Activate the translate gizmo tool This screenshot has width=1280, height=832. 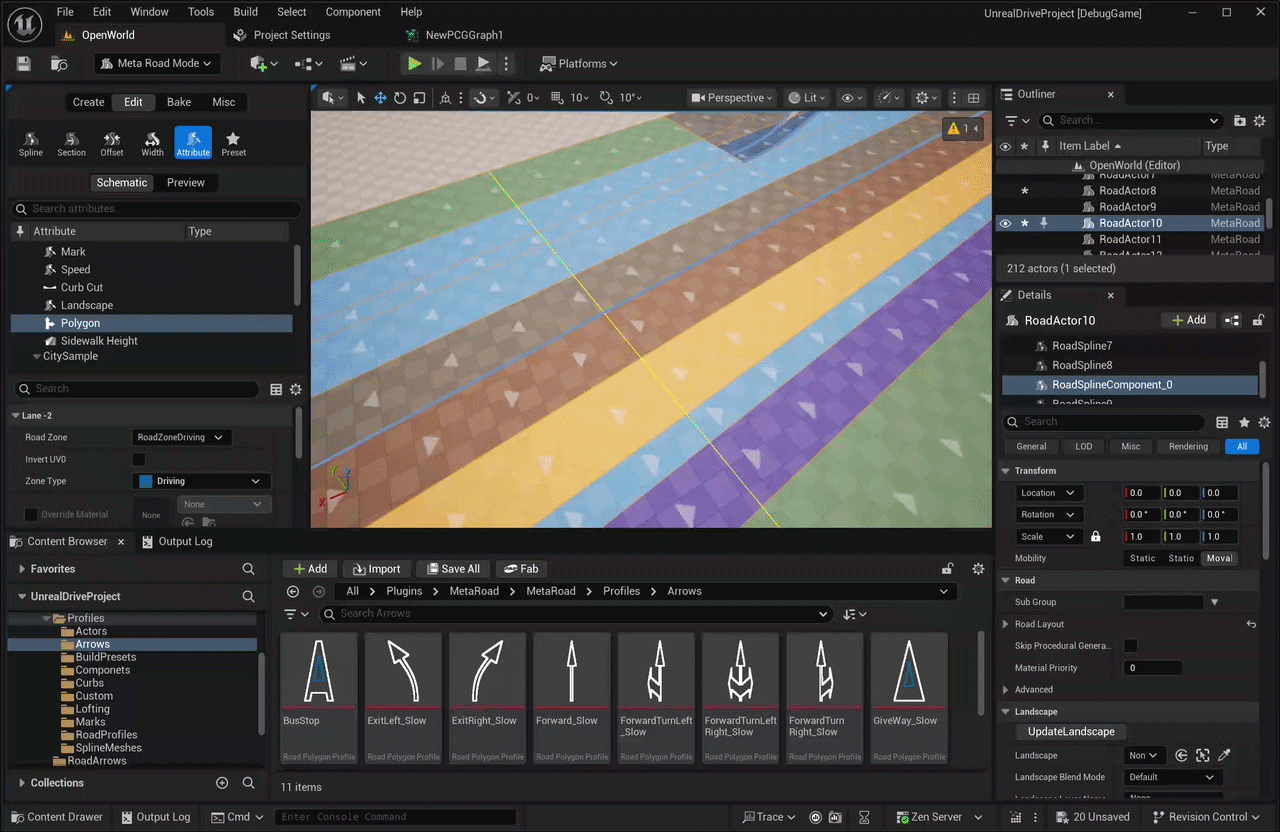(x=380, y=98)
